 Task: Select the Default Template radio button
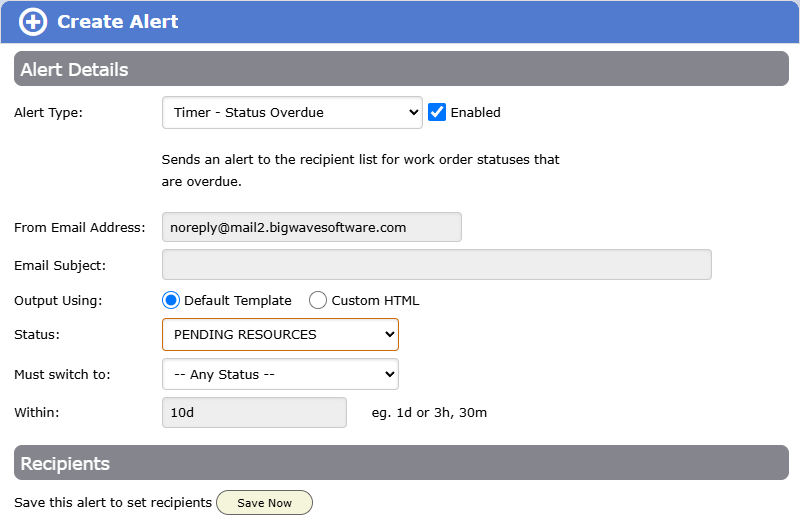171,301
